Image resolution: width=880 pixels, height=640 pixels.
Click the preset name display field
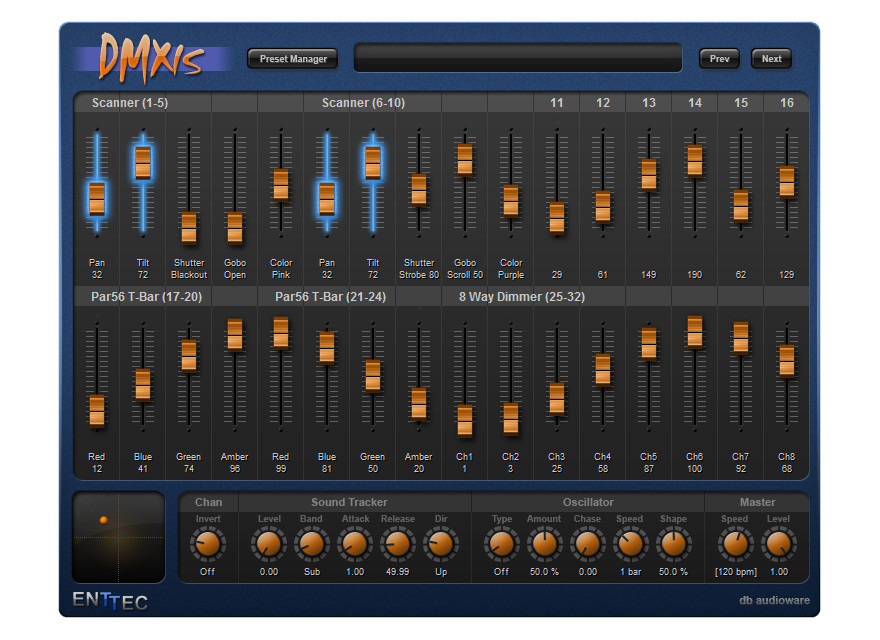[x=517, y=58]
